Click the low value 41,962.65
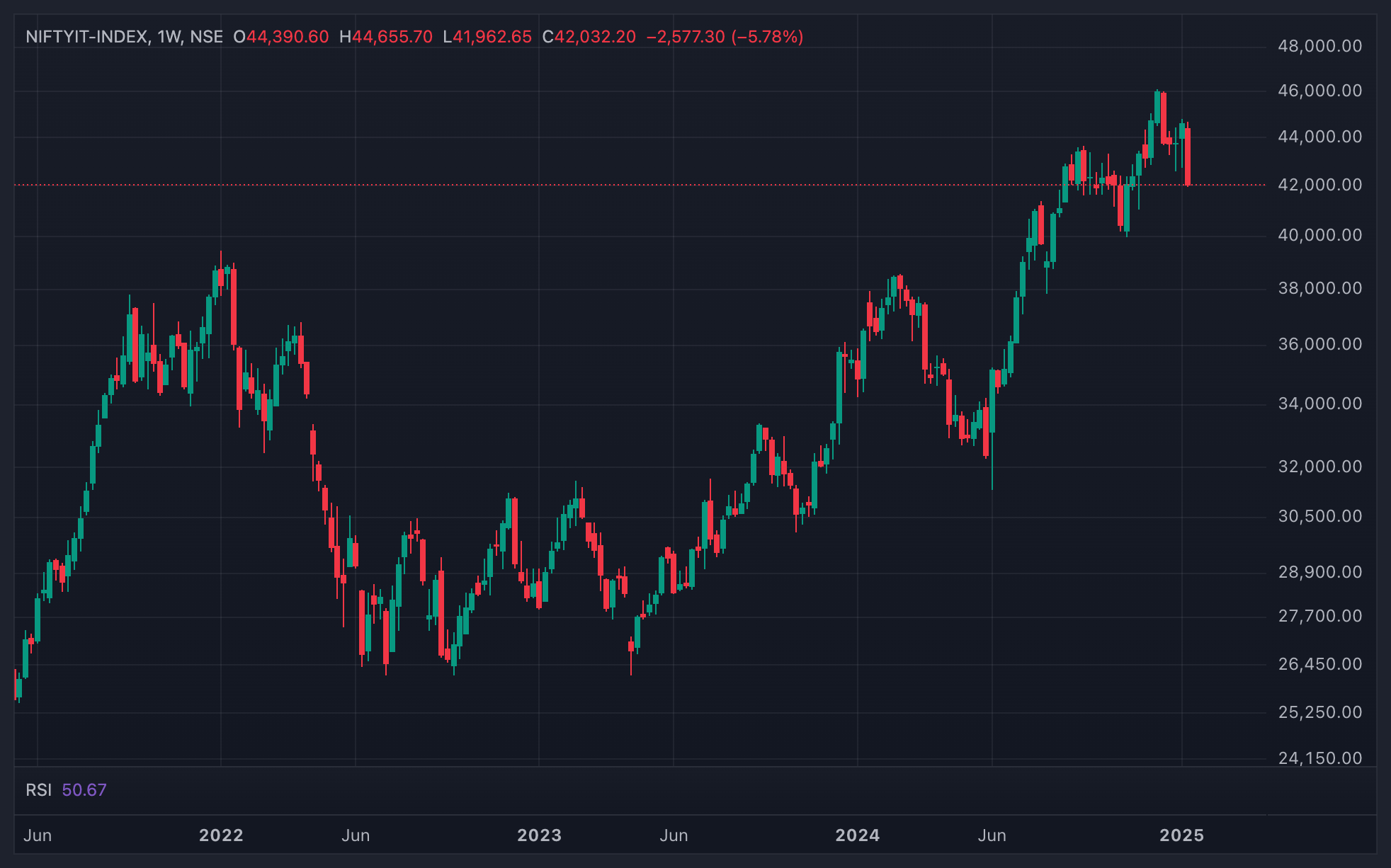The image size is (1391, 868). point(492,37)
